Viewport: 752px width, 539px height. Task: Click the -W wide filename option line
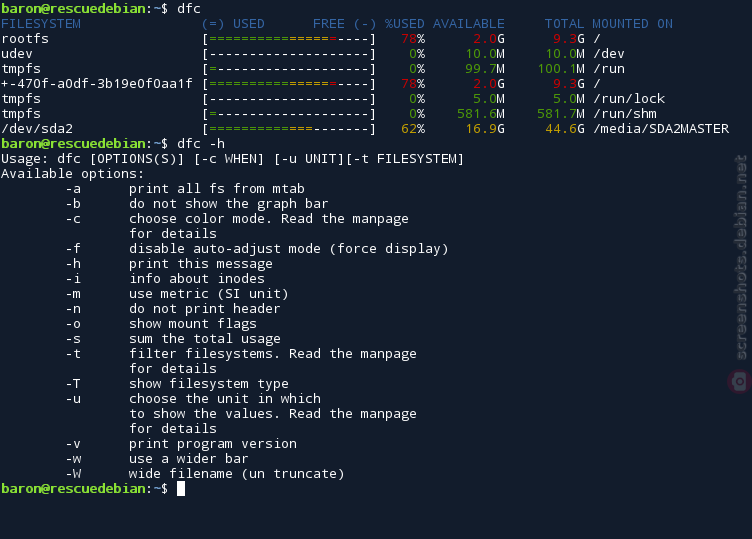point(205,474)
